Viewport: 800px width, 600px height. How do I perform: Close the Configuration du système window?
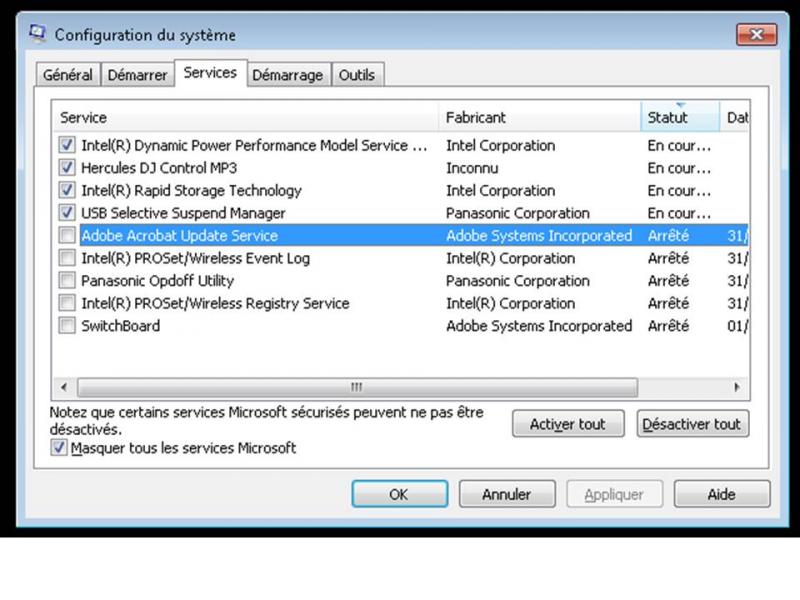(x=756, y=35)
